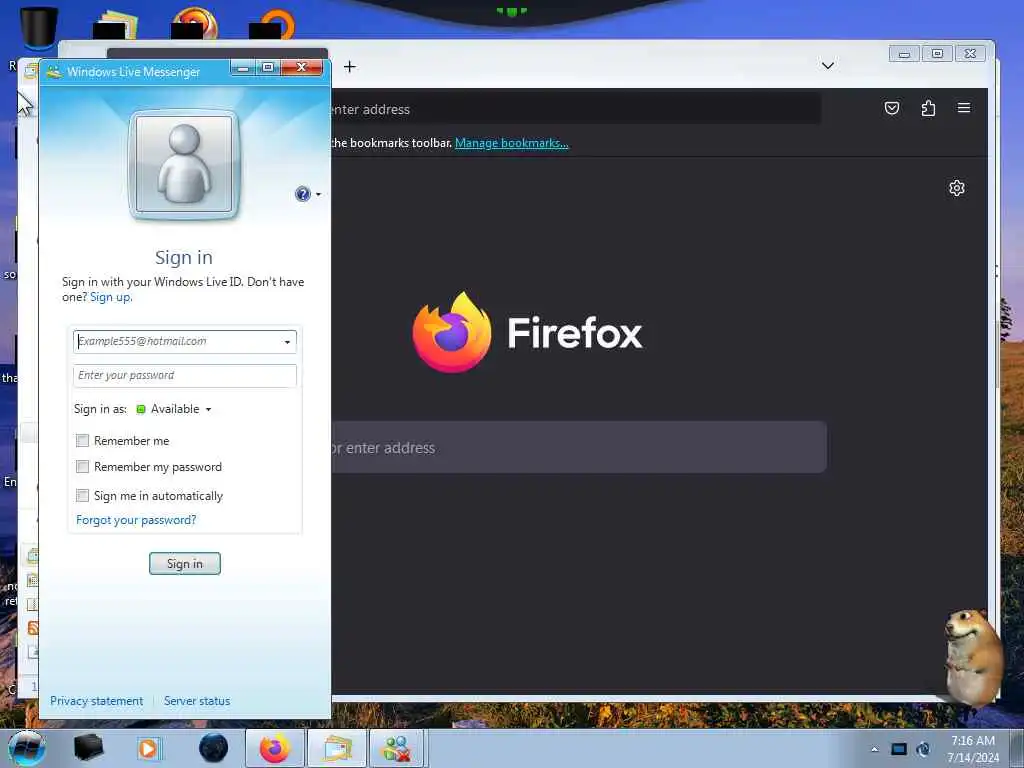Maximize the Firefox window

point(937,54)
